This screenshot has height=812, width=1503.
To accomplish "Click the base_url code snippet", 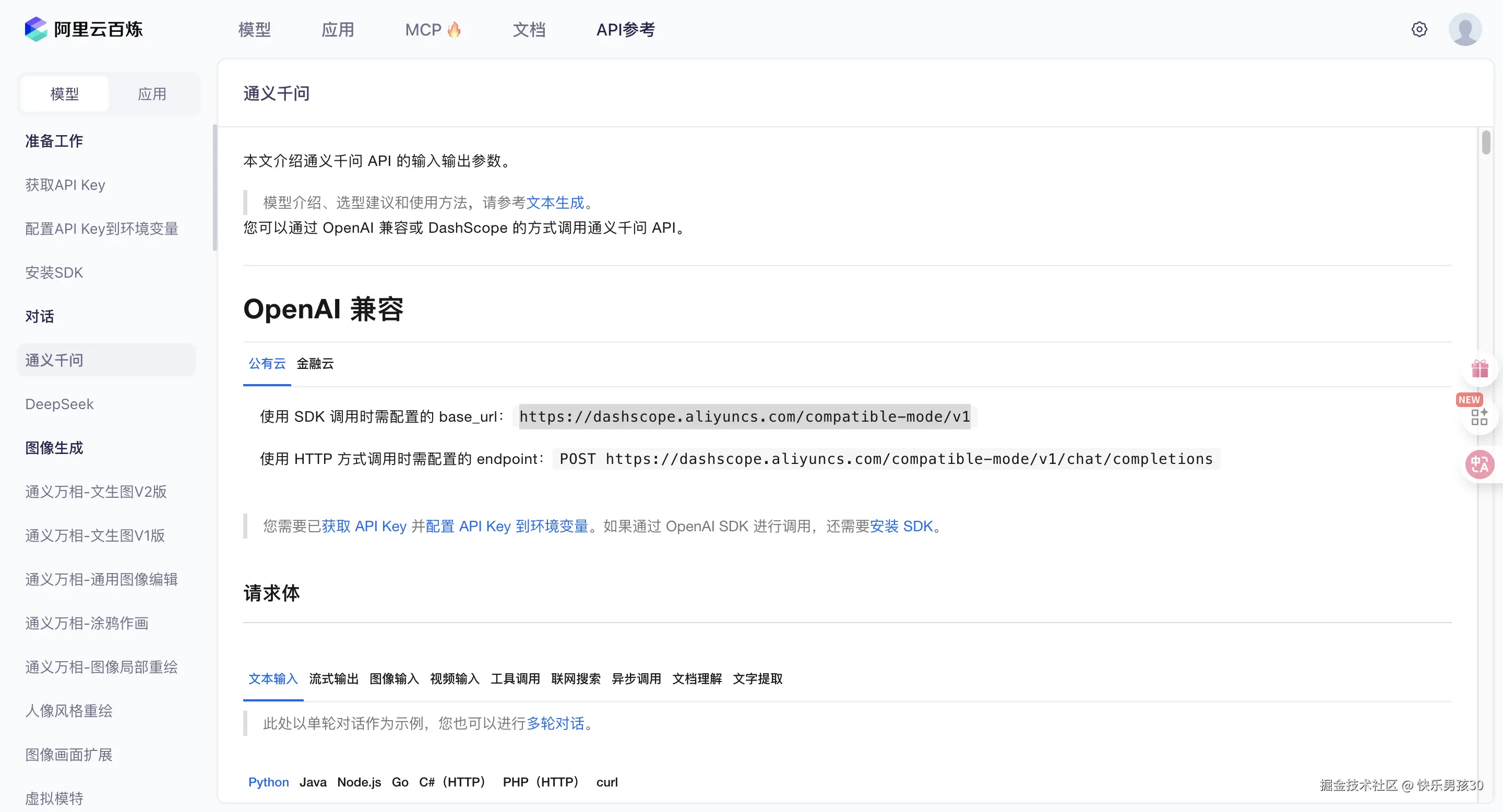I will pyautogui.click(x=745, y=416).
